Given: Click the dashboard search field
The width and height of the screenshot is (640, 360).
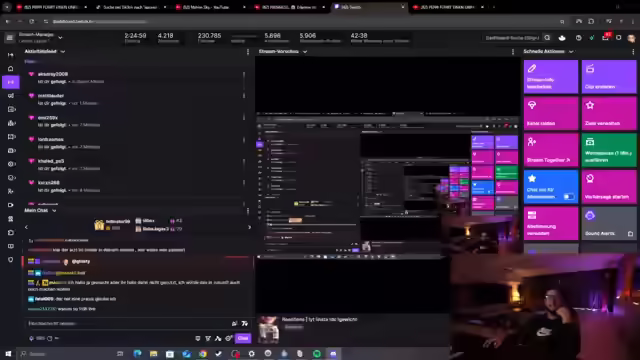Looking at the screenshot, I should pos(512,38).
